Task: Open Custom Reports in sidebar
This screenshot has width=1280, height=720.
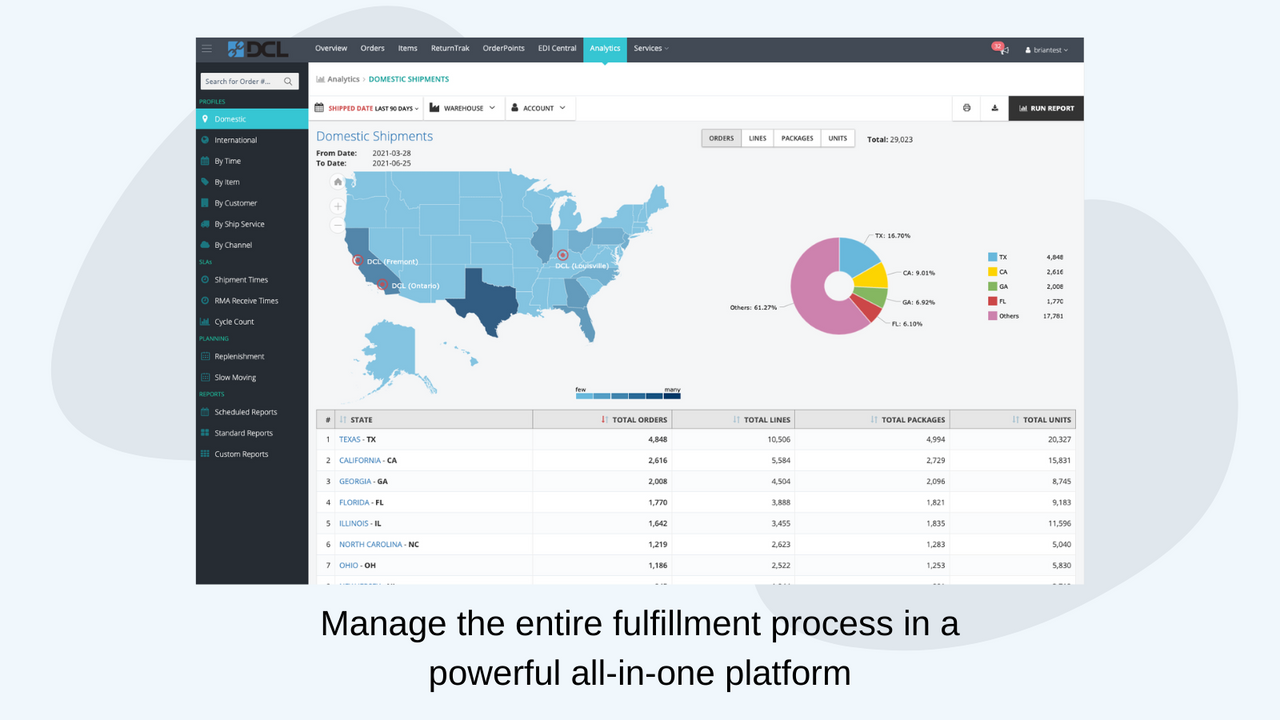Action: point(252,454)
